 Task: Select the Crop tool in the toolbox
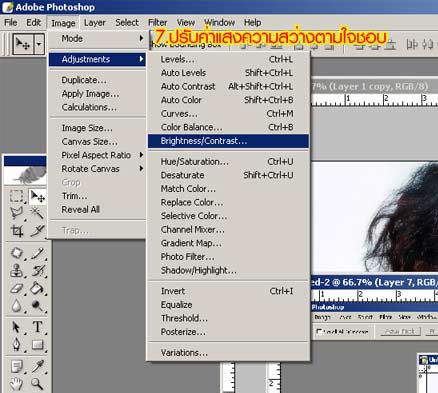(17, 230)
